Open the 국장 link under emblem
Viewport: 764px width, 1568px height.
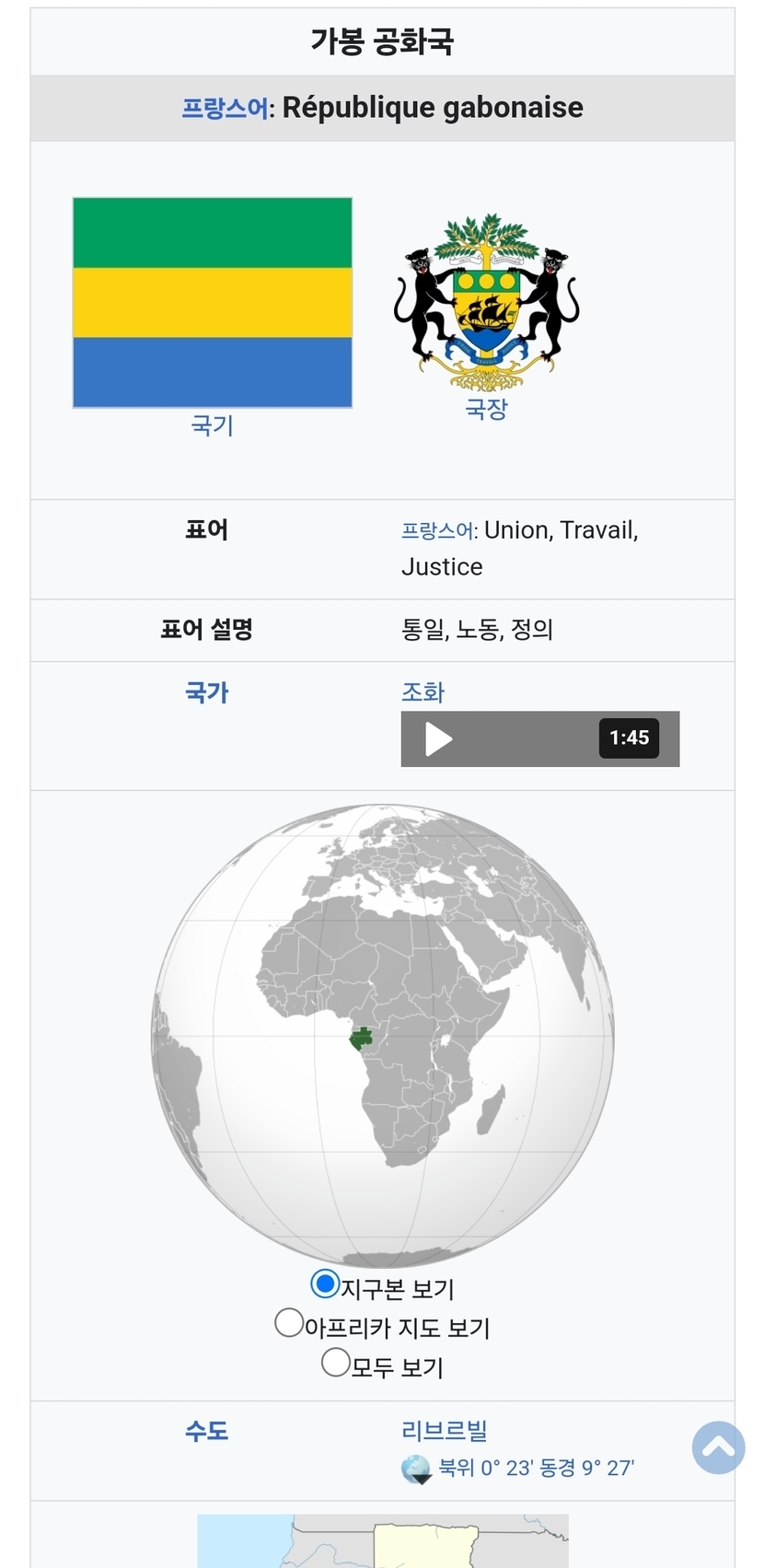point(486,409)
